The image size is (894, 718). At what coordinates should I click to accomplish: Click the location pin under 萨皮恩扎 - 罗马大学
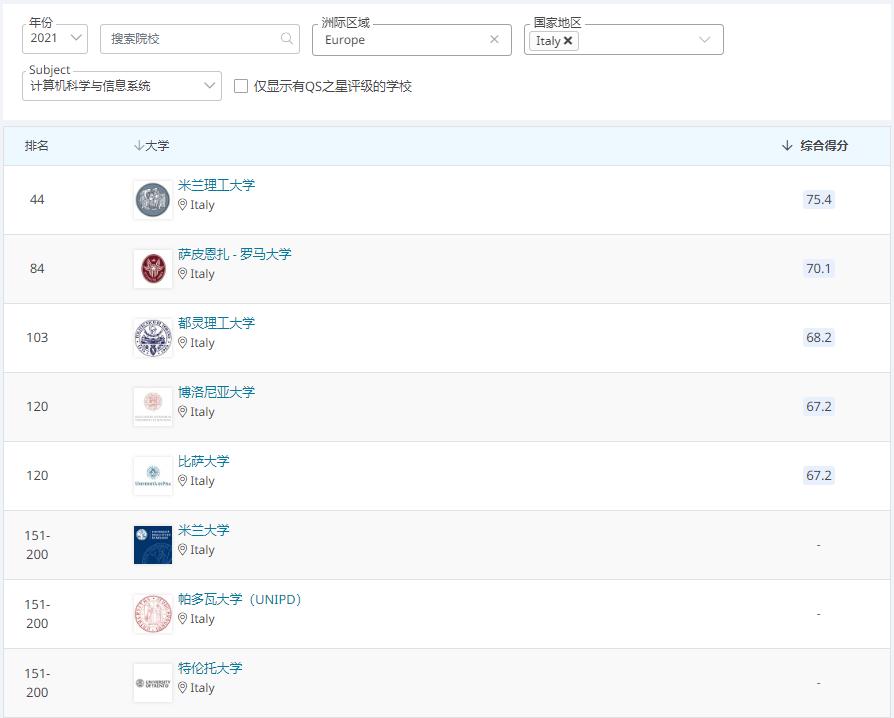point(182,274)
